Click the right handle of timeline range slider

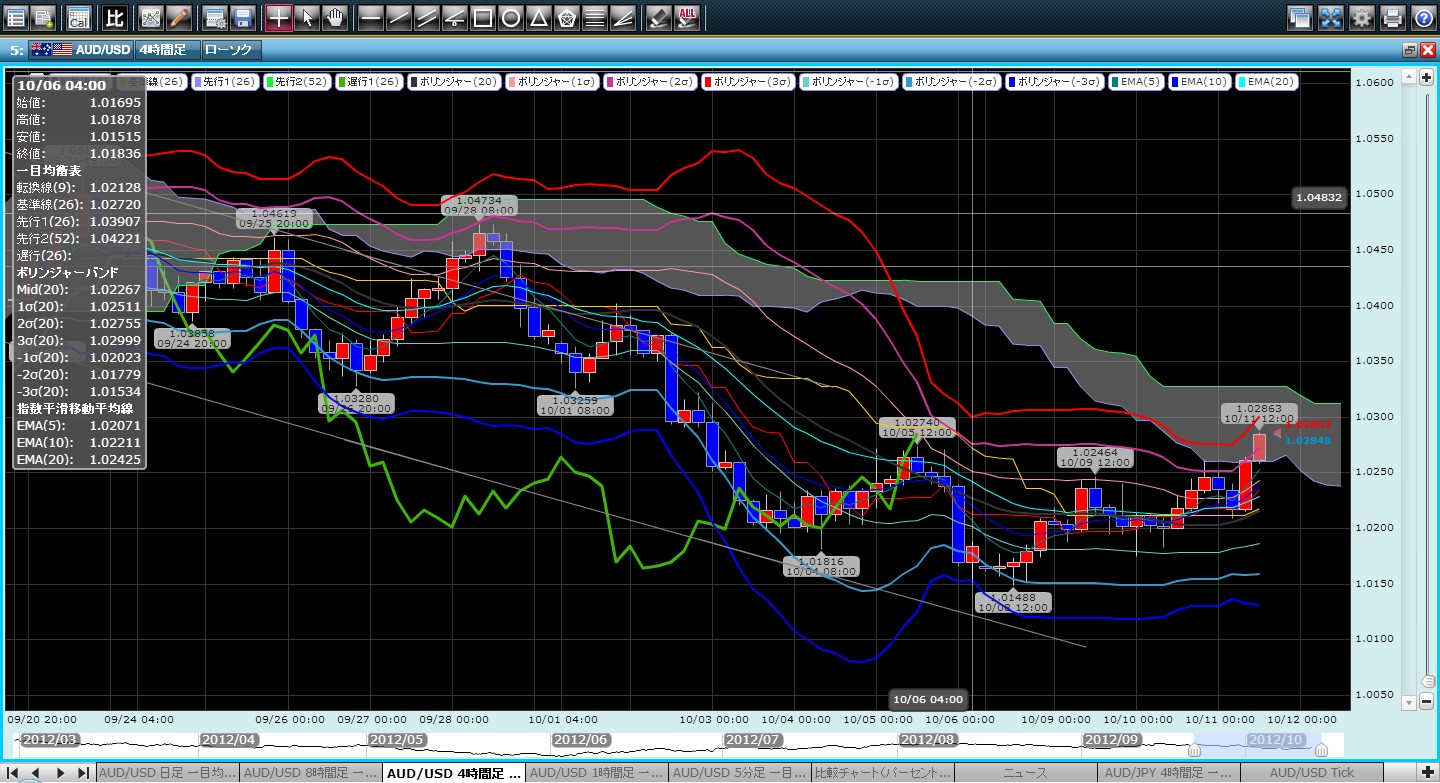pos(1321,749)
